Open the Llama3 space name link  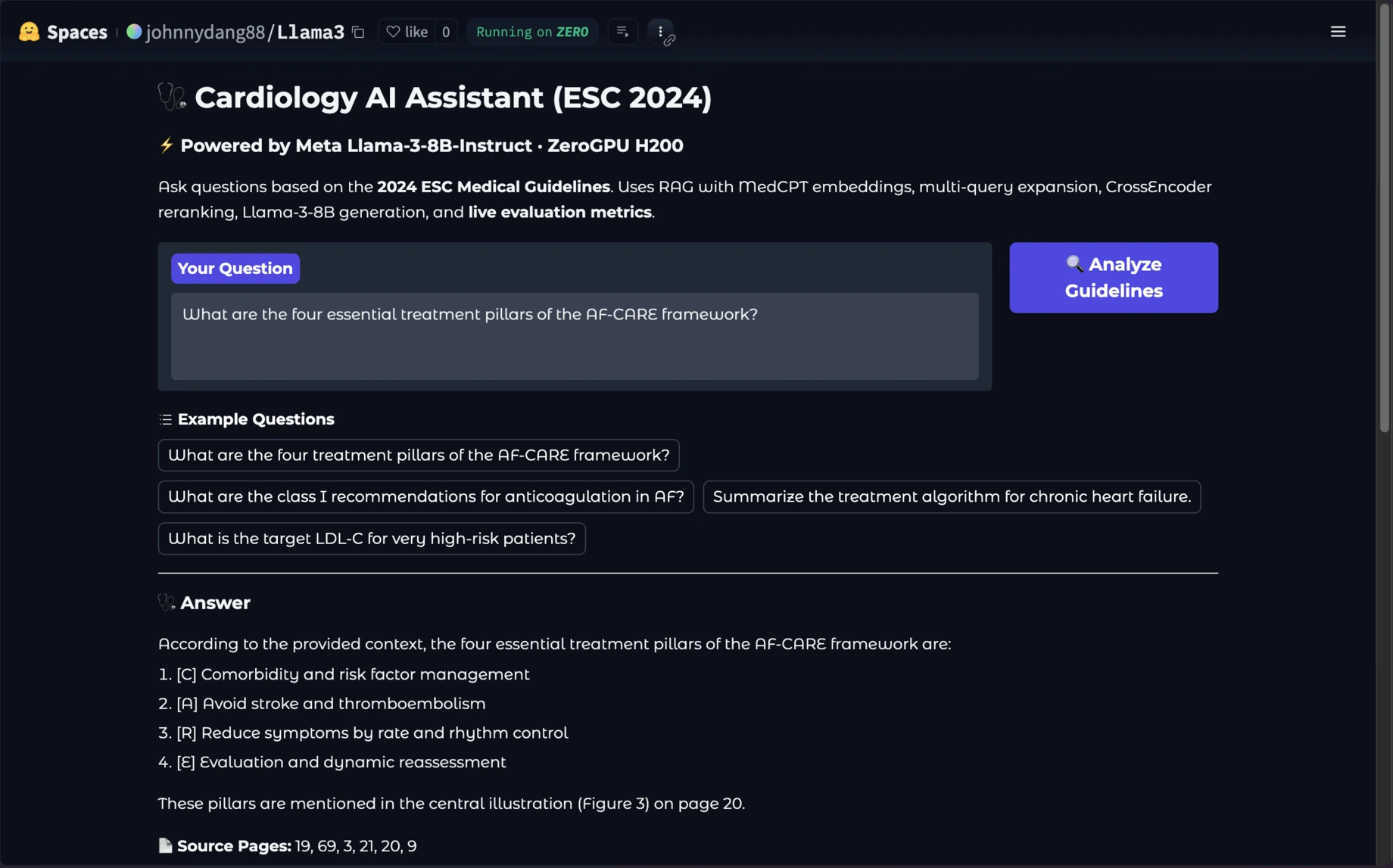(310, 32)
